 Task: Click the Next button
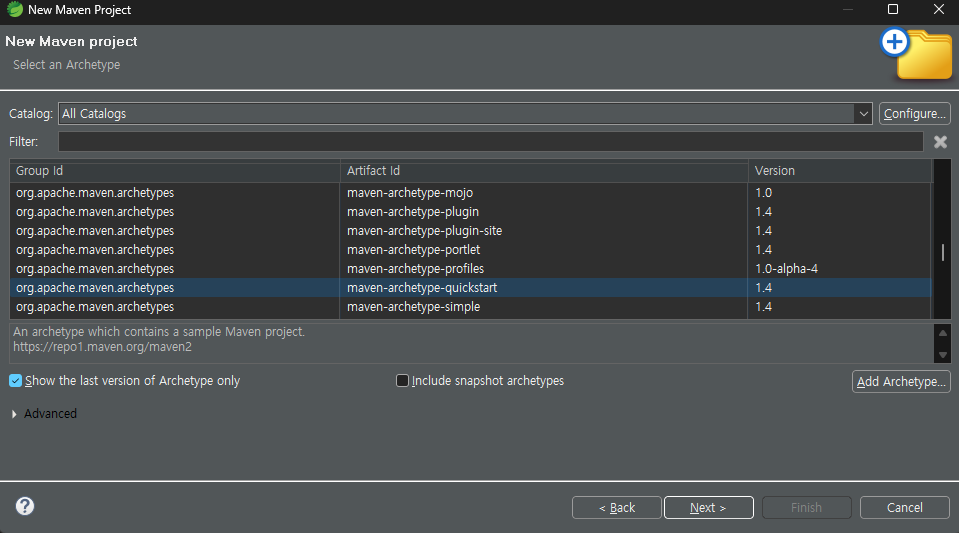click(708, 507)
